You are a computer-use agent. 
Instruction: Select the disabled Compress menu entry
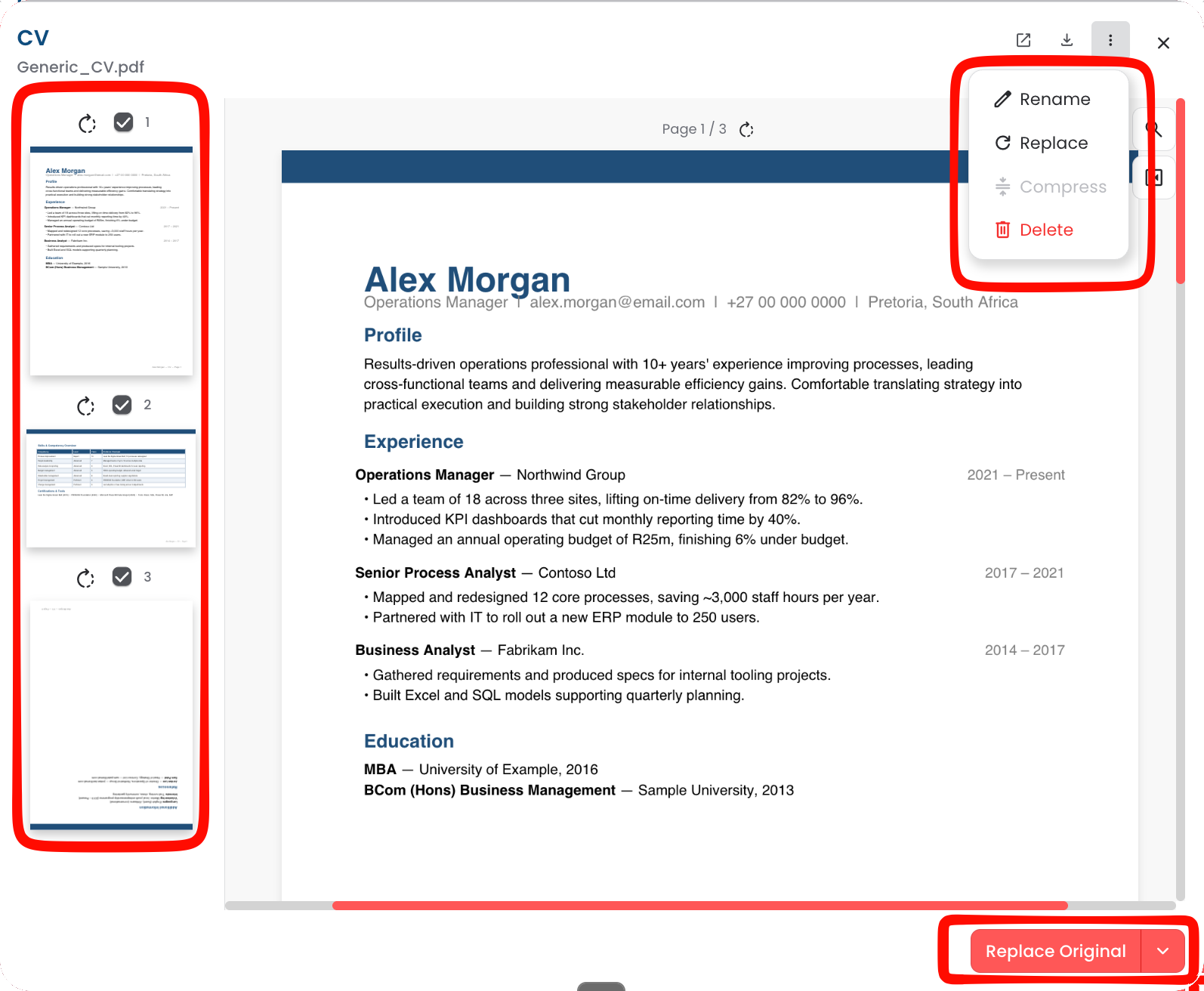pyautogui.click(x=1048, y=187)
